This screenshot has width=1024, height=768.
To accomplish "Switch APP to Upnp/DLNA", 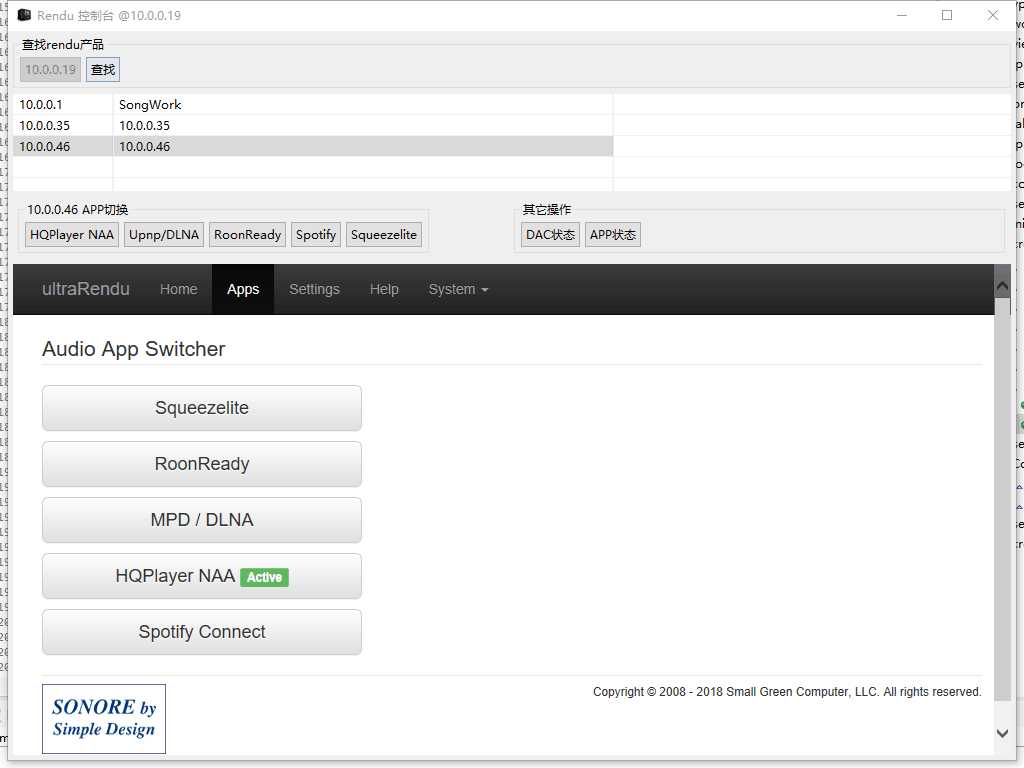I will (x=164, y=234).
